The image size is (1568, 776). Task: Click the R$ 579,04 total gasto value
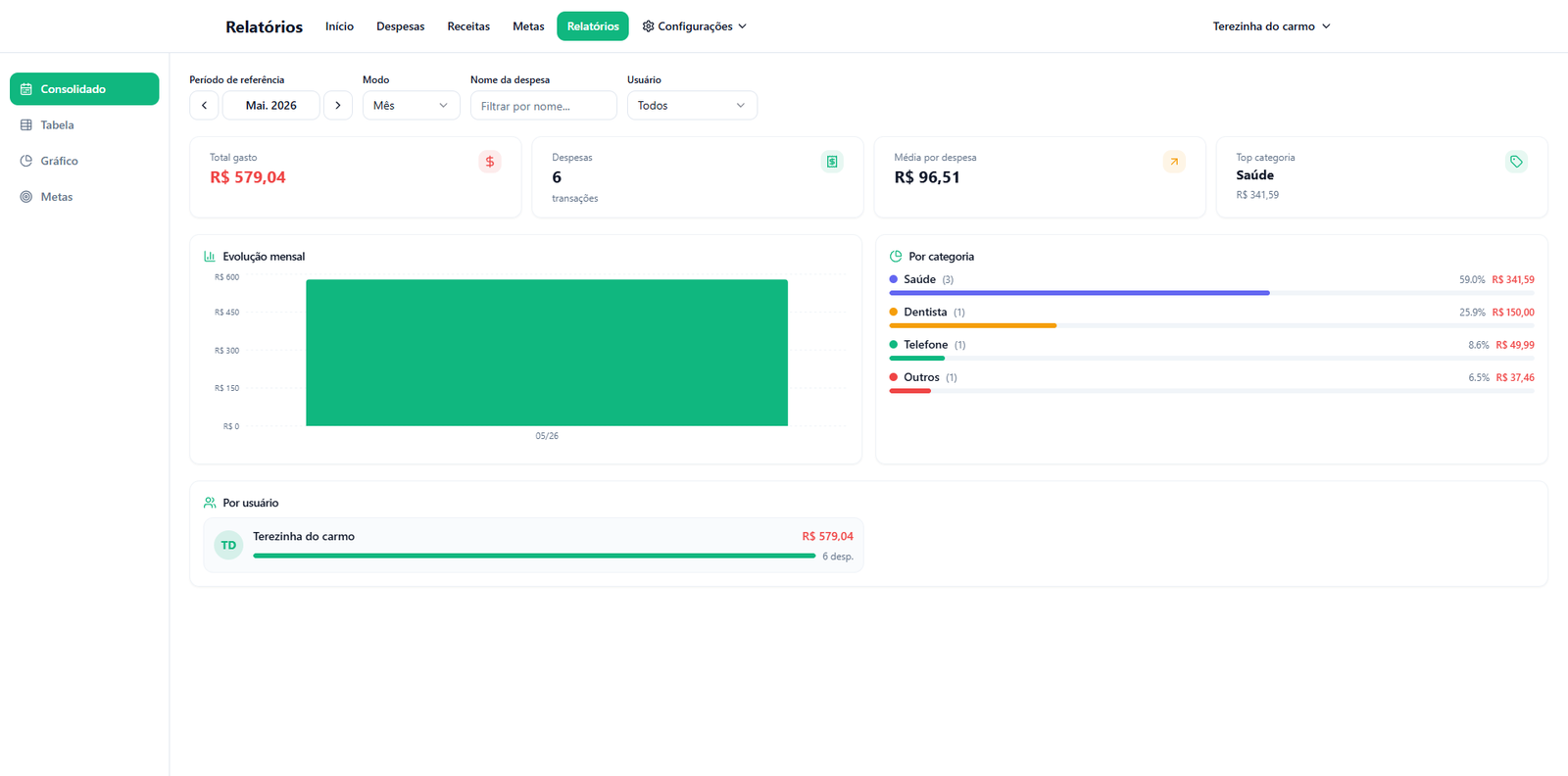point(248,177)
